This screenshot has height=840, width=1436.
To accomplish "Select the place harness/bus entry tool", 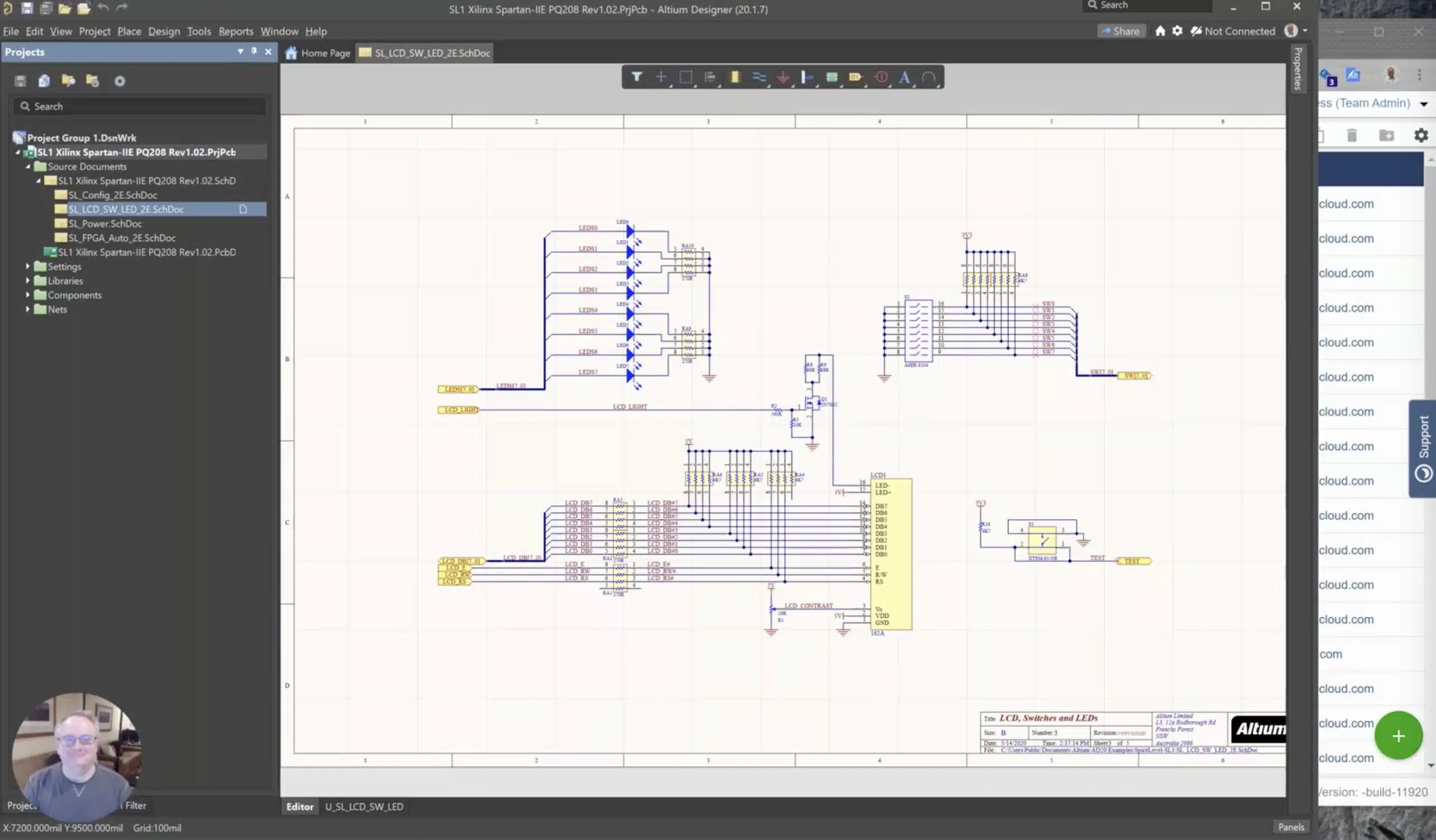I will [807, 77].
